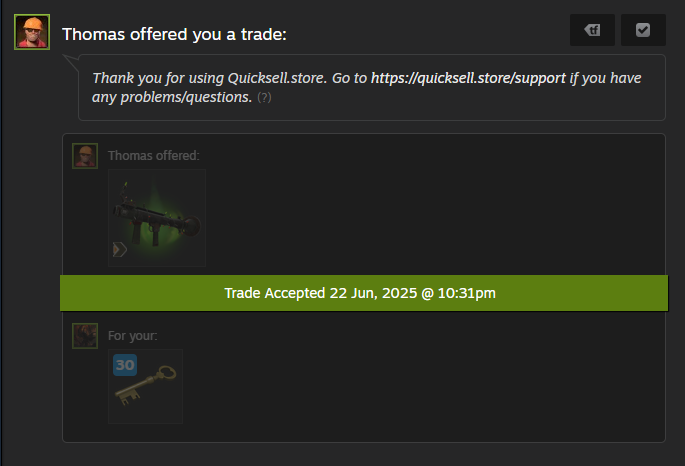Select 'Thank you for using Quicksell.store' text
Screen dimensions: 685x466
pyautogui.click(x=209, y=78)
